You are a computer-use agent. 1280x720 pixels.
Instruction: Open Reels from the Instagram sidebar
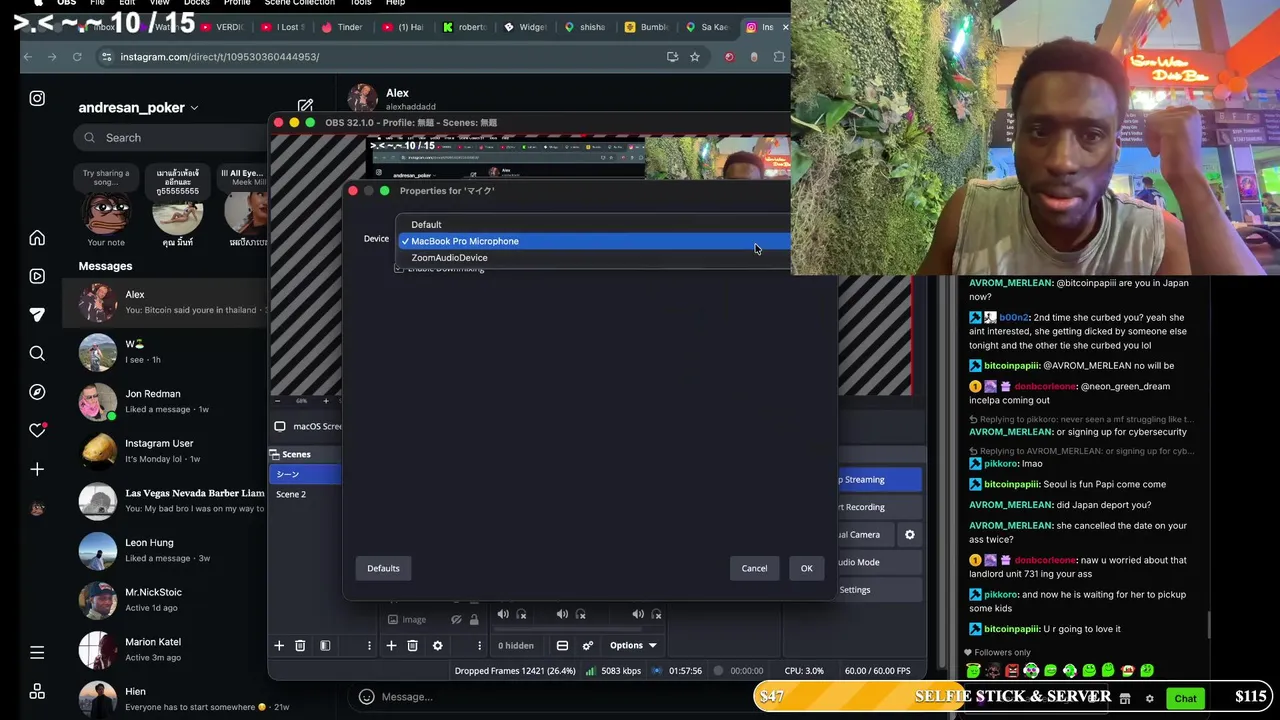[37, 276]
